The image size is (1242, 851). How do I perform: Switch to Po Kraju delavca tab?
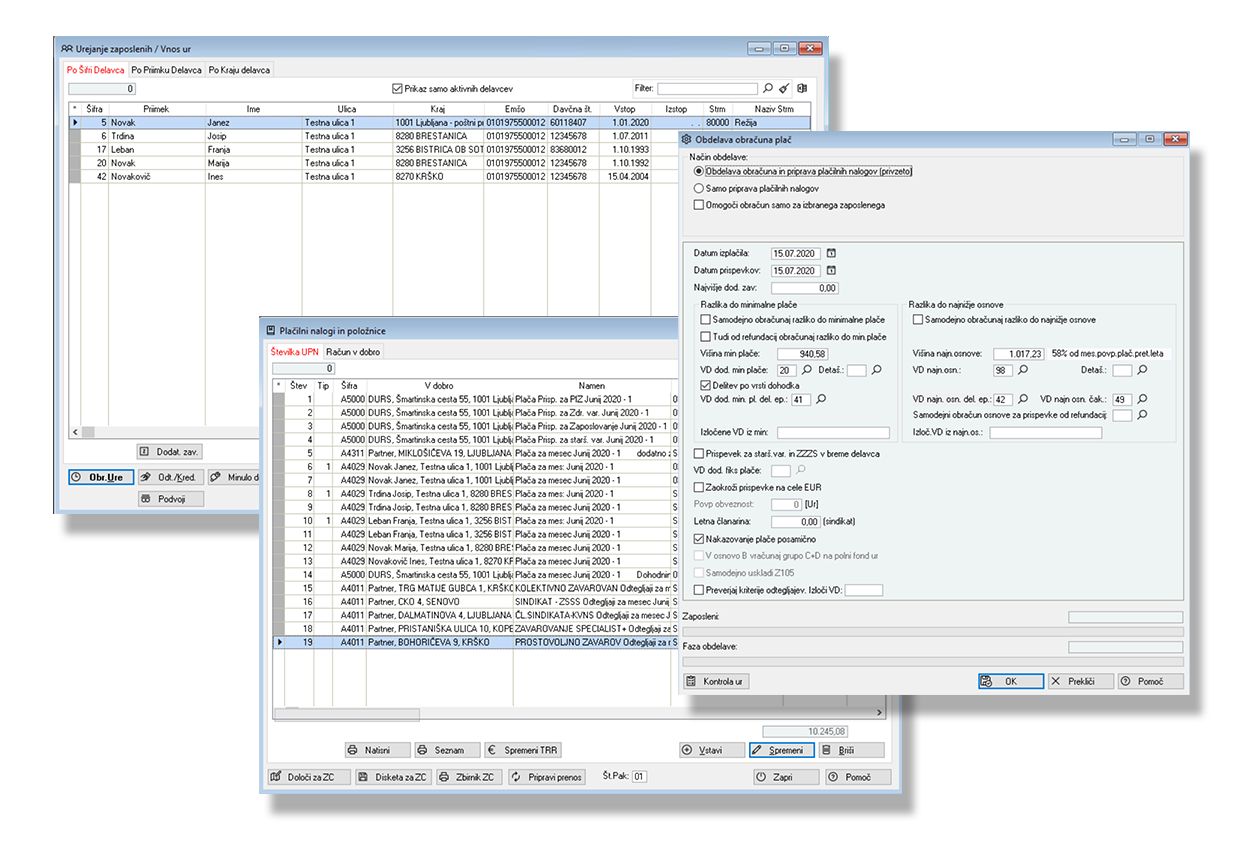(x=239, y=70)
